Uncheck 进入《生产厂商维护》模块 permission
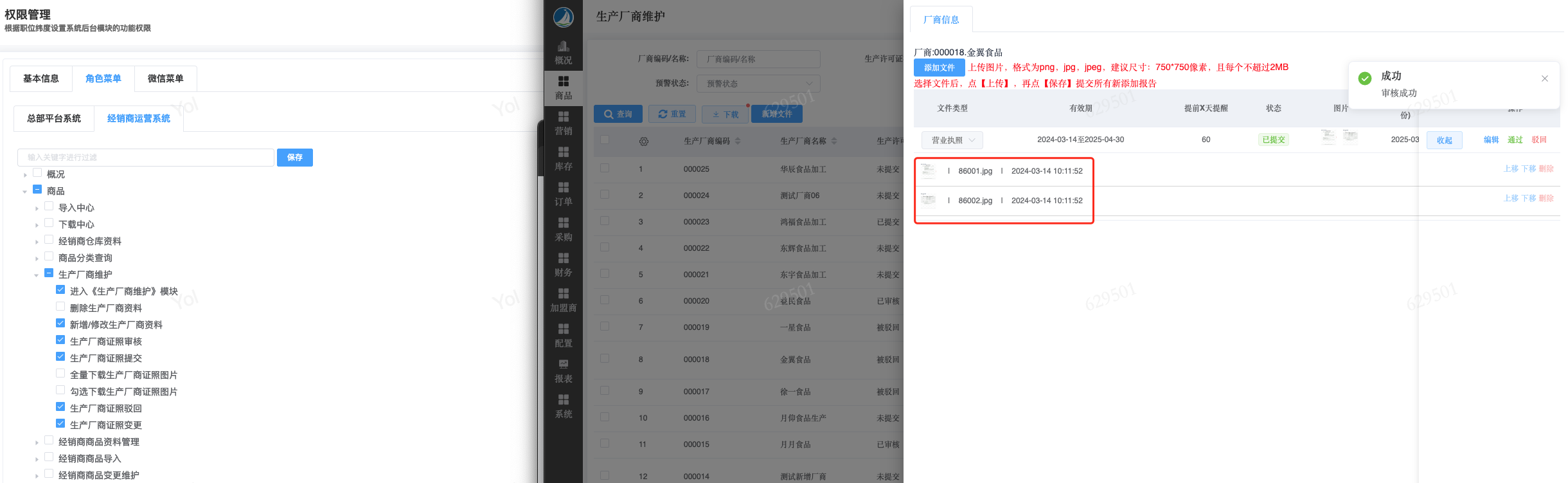Screen dimensions: 1568x483 click(x=60, y=290)
